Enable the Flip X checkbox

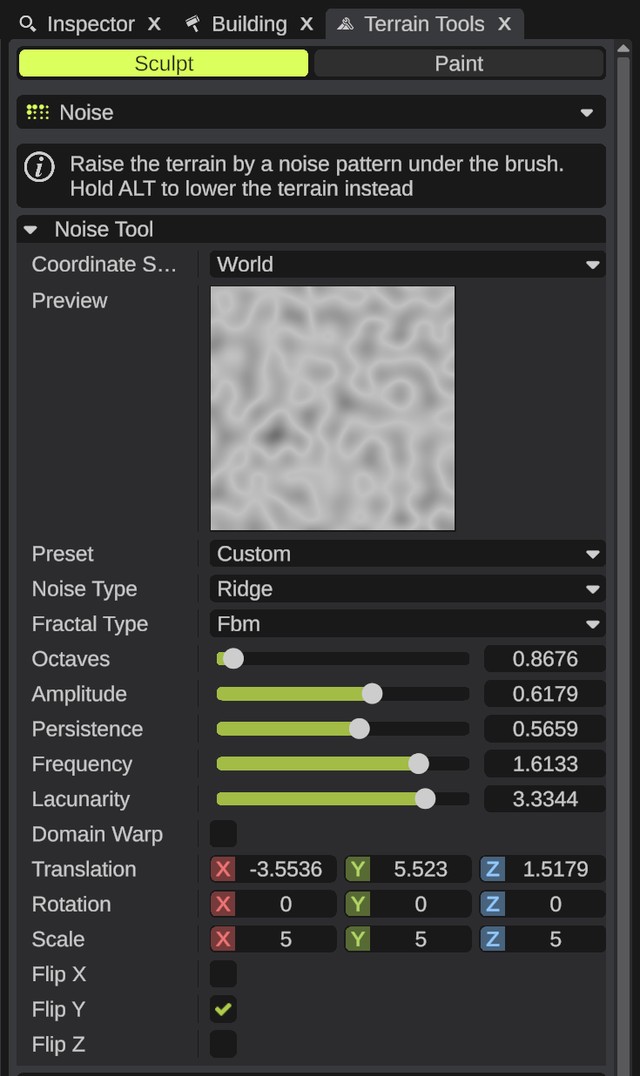[223, 974]
